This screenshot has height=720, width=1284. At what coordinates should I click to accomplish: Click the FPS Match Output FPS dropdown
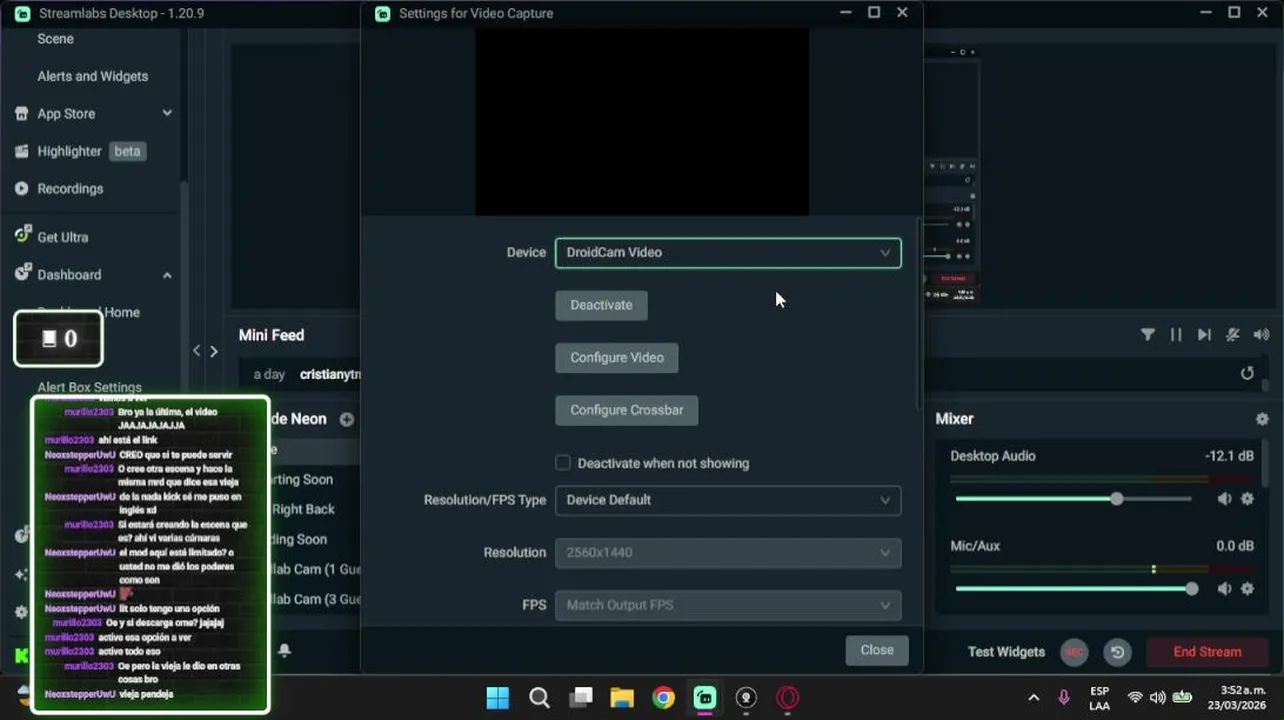point(728,605)
